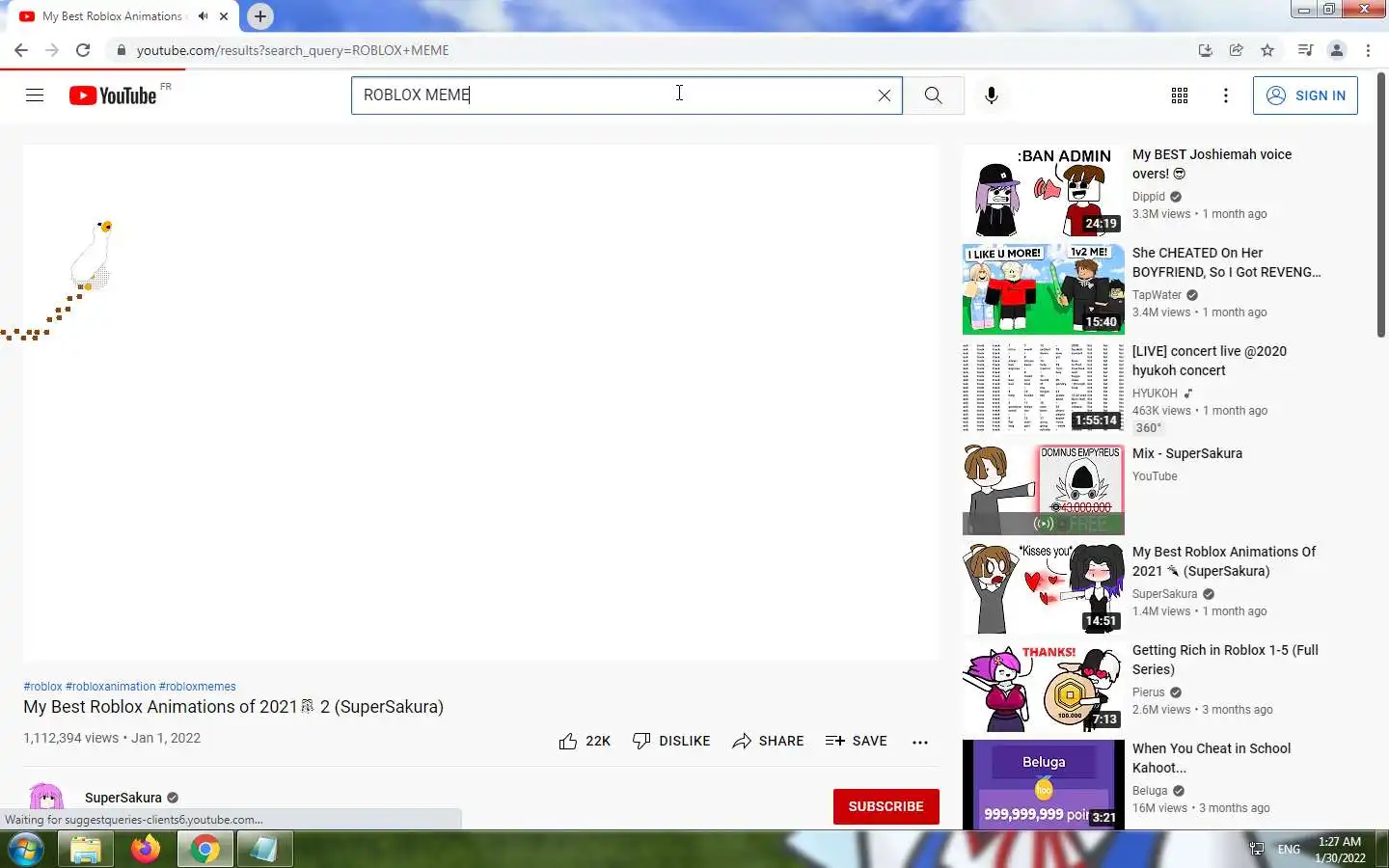This screenshot has height=868, width=1389.
Task: Run the search with the magnifier button
Action: [x=933, y=95]
